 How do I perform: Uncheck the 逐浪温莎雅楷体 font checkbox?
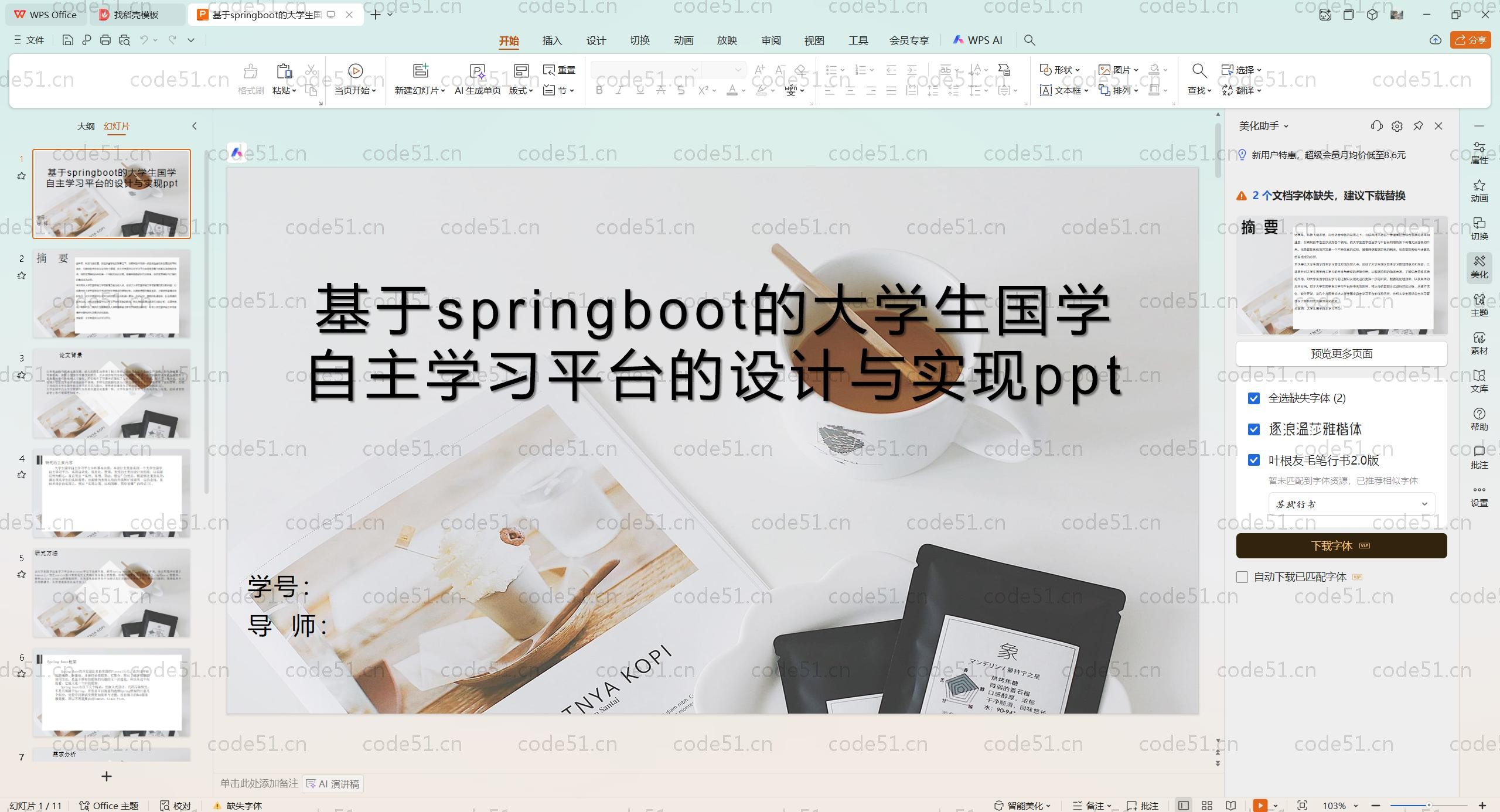(1254, 429)
